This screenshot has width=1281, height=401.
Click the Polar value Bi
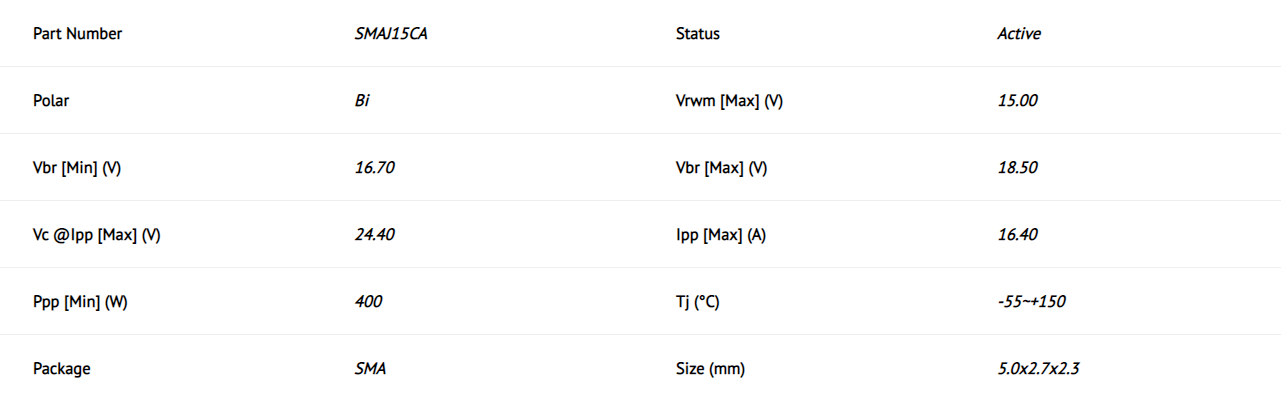tap(362, 101)
